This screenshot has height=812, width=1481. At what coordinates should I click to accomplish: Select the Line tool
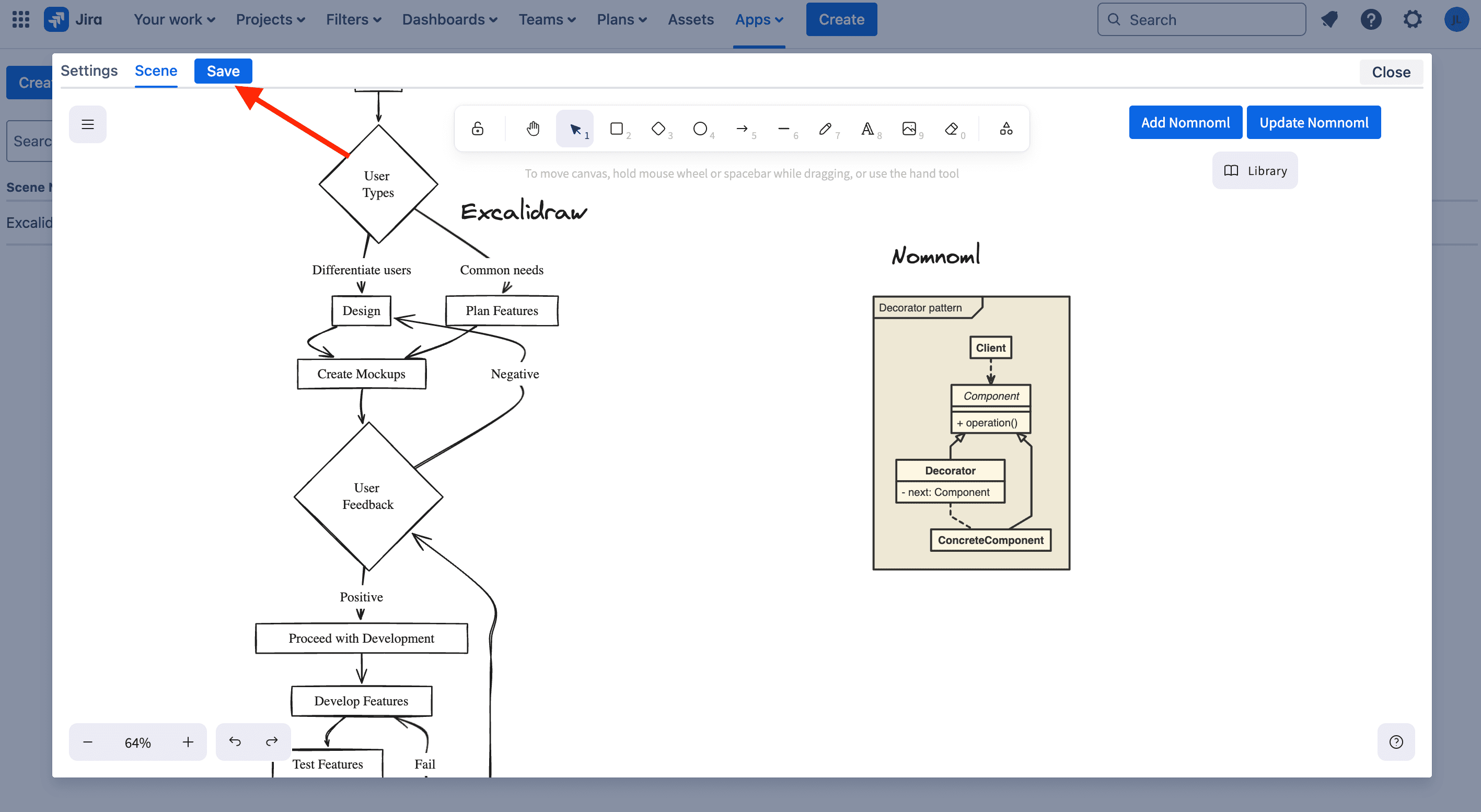784,128
